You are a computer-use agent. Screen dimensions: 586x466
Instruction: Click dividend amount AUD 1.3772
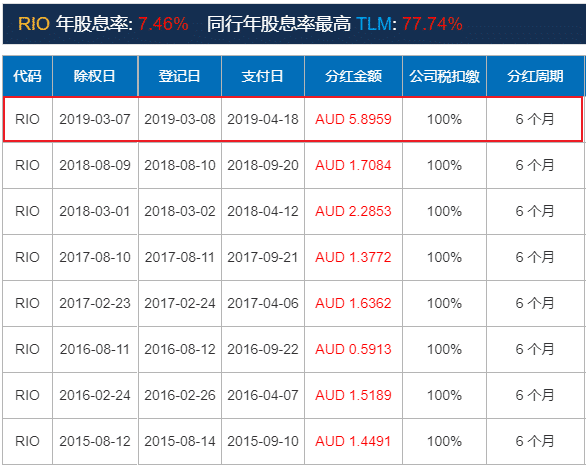tap(353, 257)
